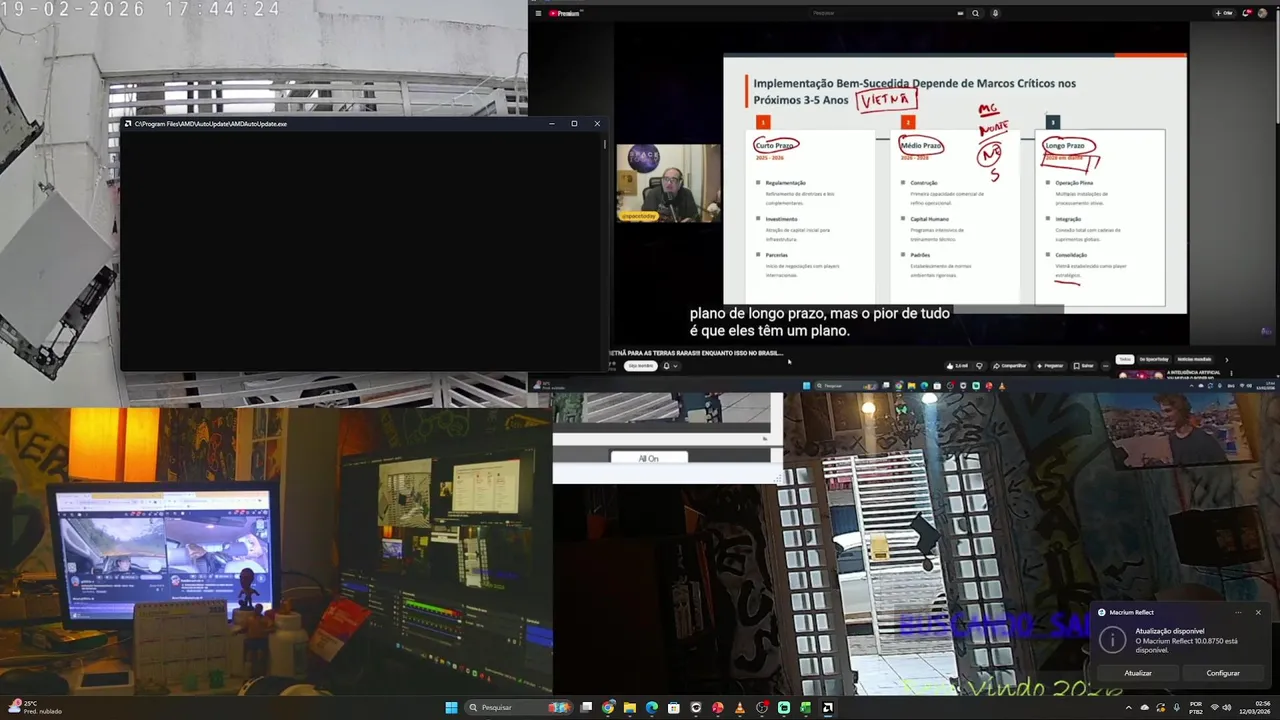Expand the hidden system tray icons
The width and height of the screenshot is (1280, 720).
tap(1129, 708)
